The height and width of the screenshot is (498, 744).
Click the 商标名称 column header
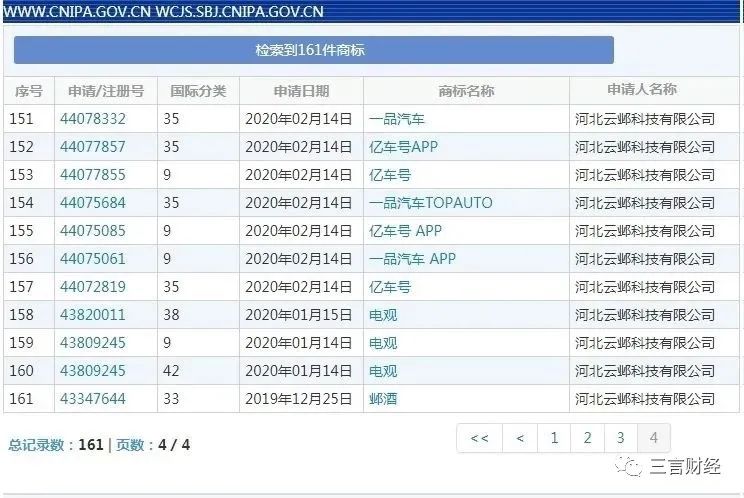tap(466, 91)
